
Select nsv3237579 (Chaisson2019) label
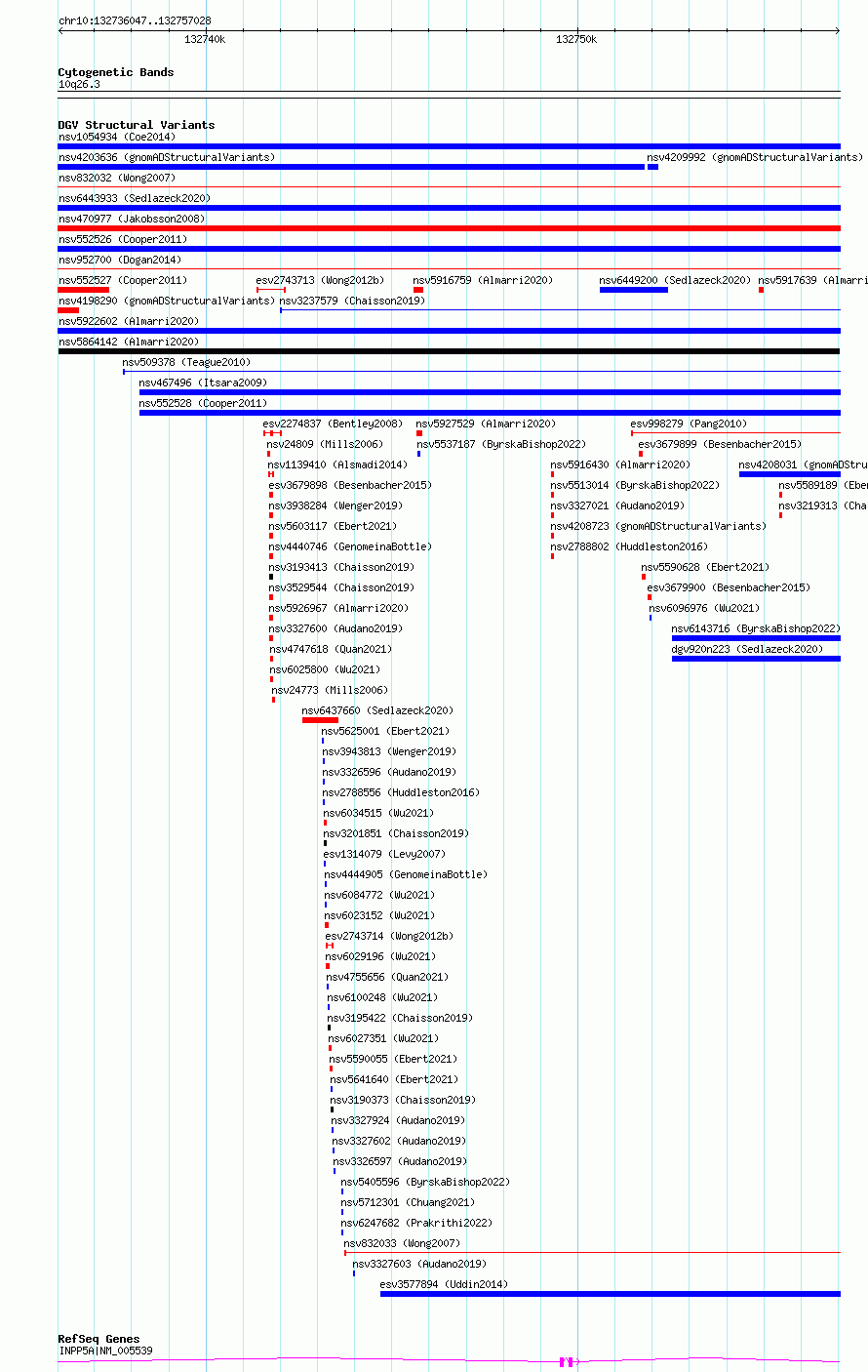pyautogui.click(x=353, y=301)
